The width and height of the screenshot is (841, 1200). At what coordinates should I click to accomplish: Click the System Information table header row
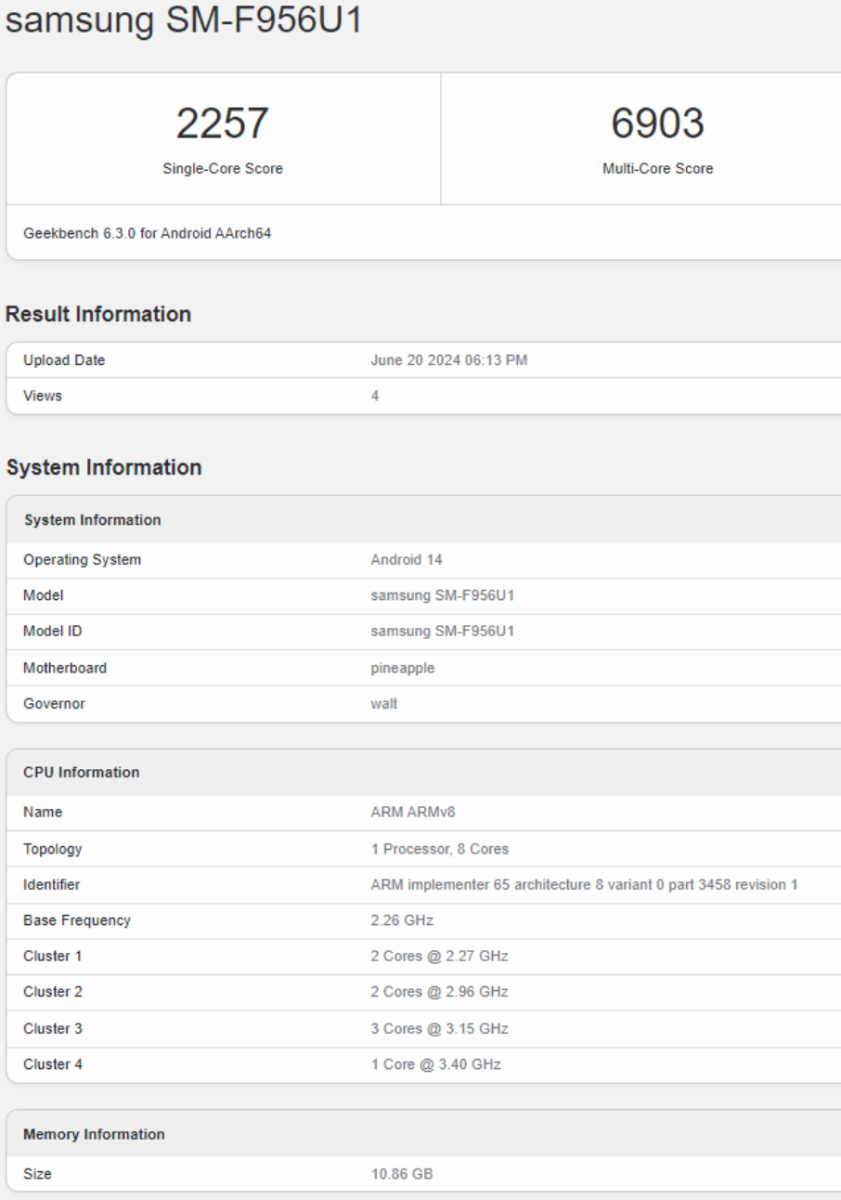tap(424, 520)
